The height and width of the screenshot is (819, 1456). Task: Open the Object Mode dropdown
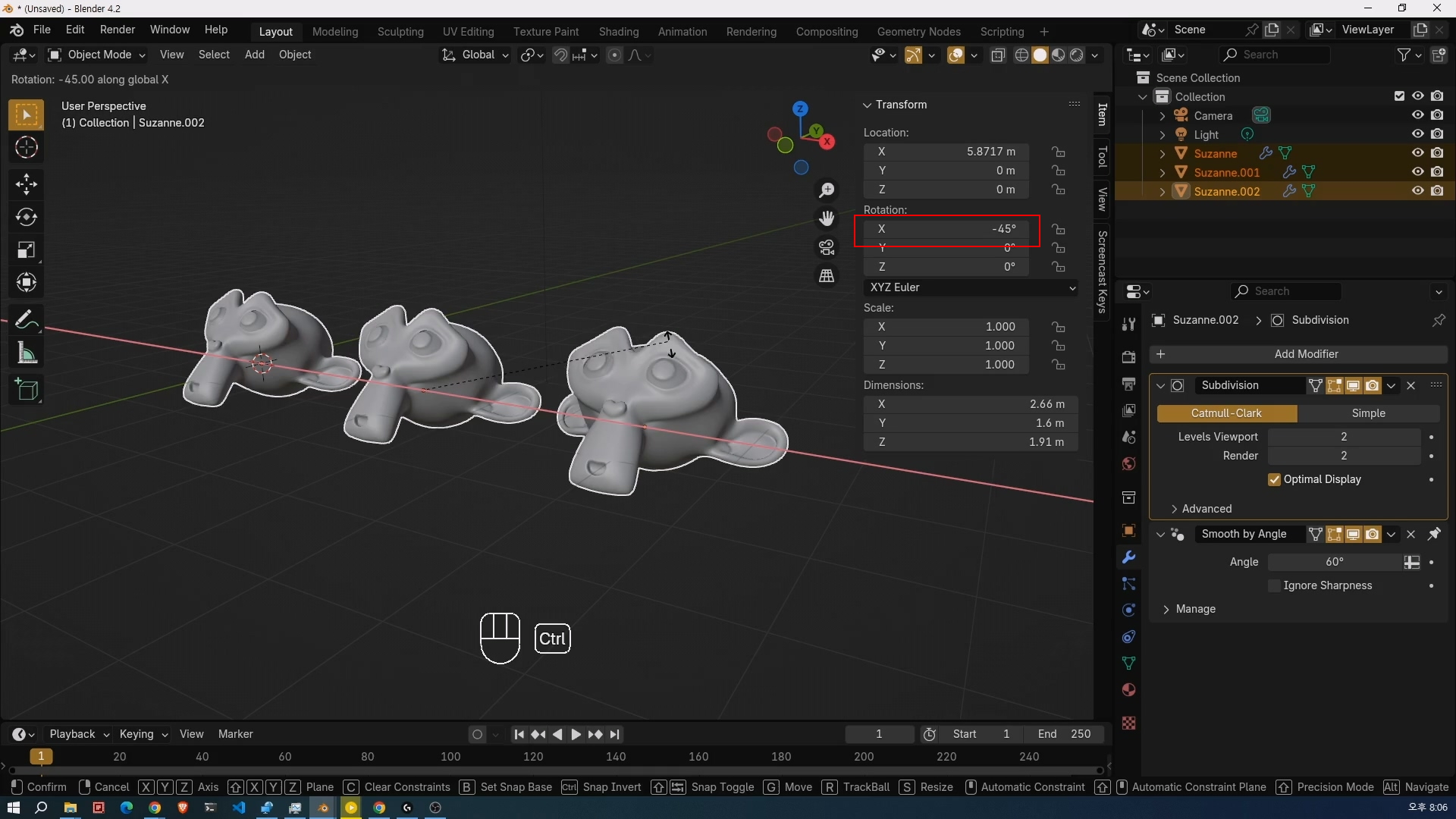96,55
